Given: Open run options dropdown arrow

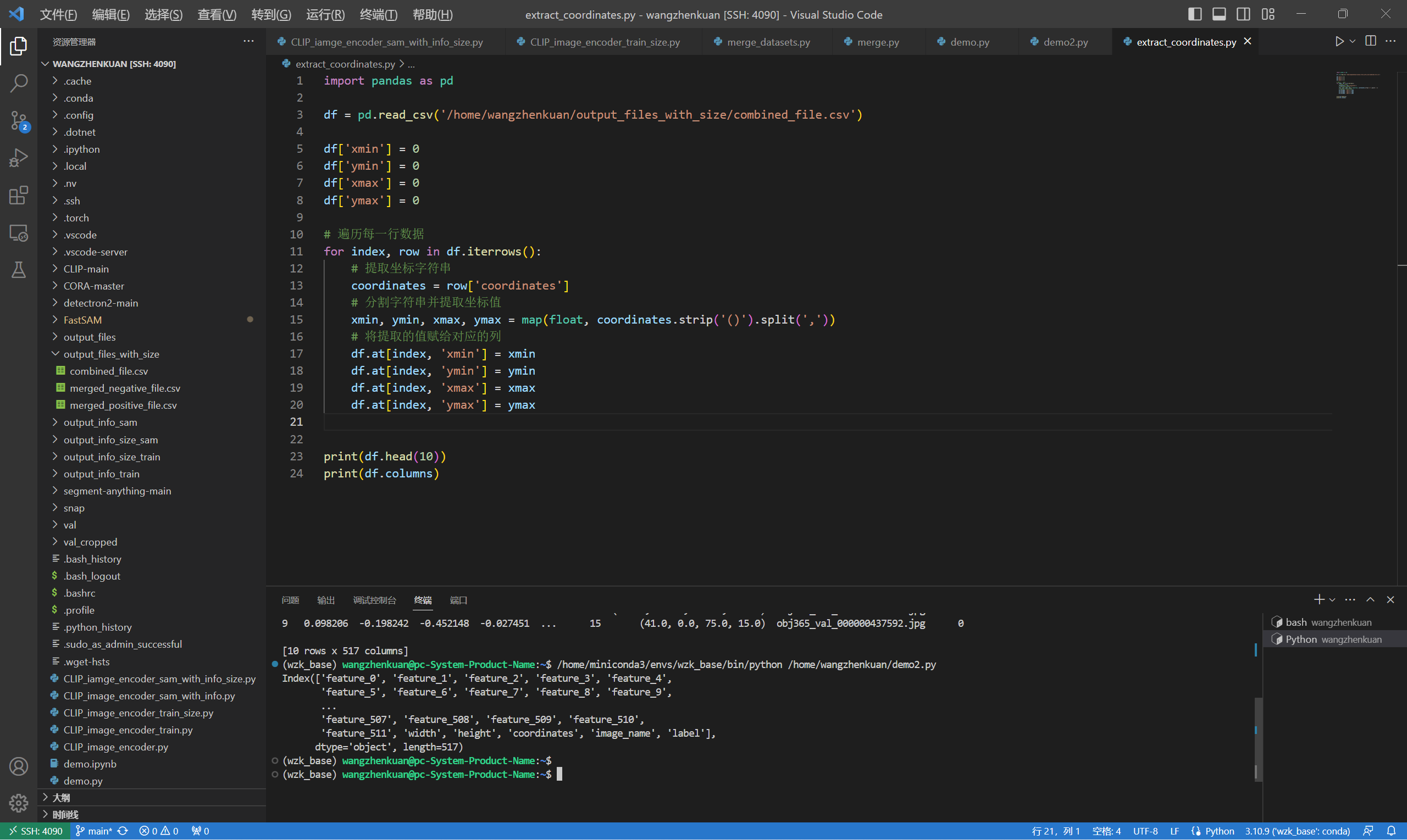Looking at the screenshot, I should (x=1352, y=41).
